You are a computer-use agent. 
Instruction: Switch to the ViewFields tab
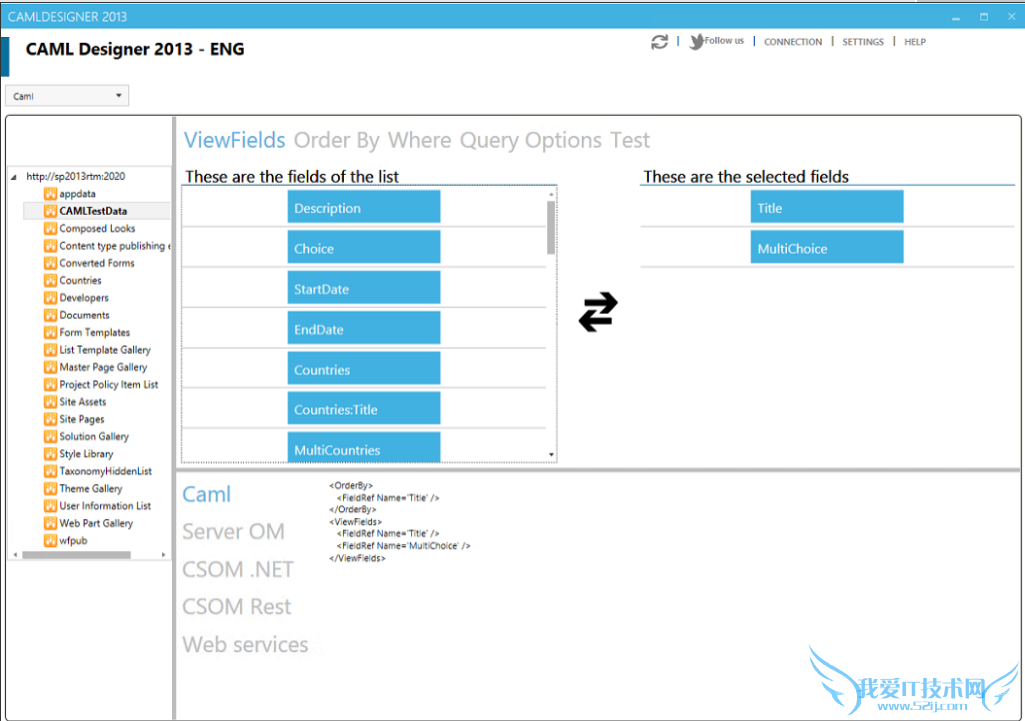pos(234,140)
